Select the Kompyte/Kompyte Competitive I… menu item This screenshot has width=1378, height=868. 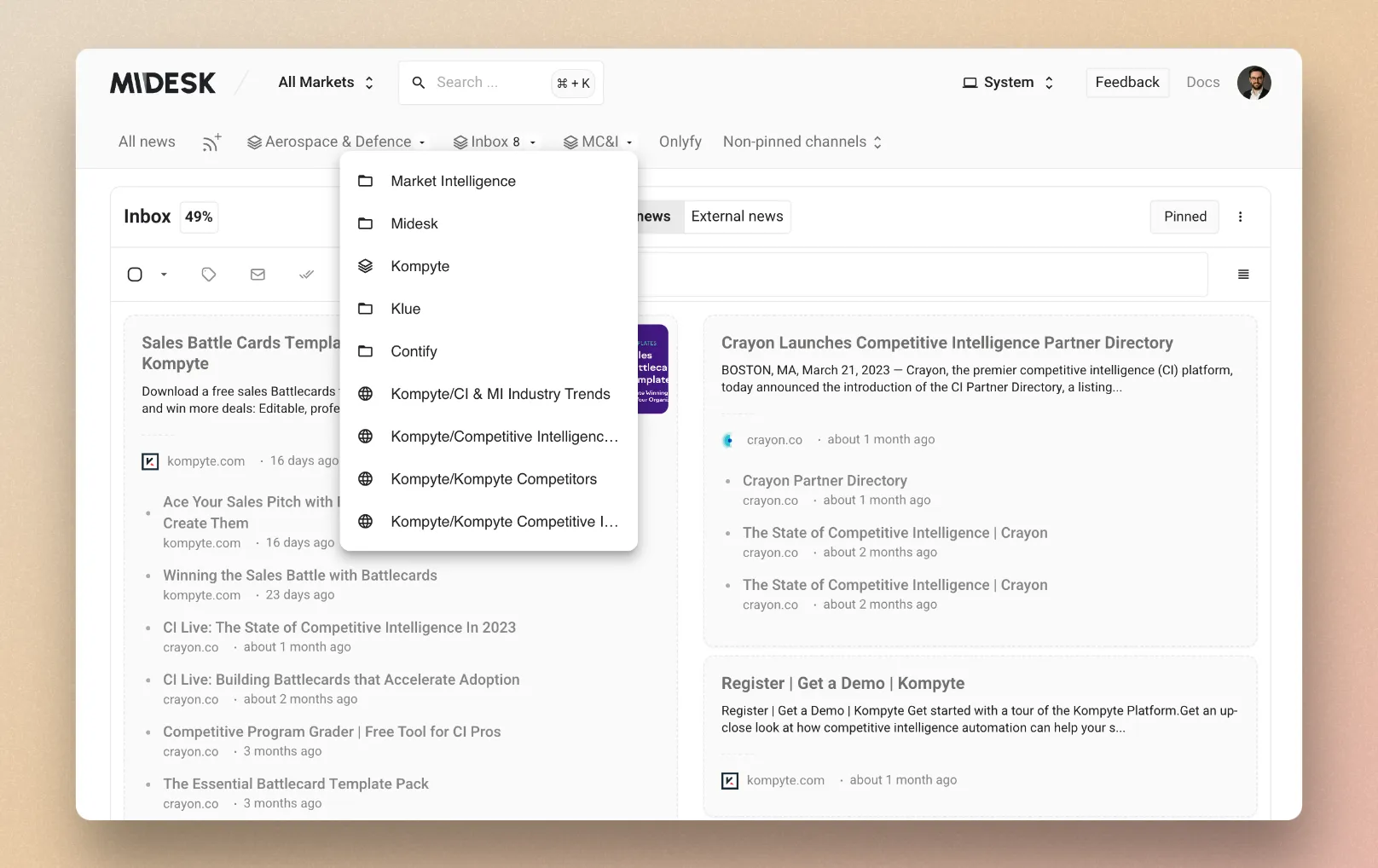point(489,522)
